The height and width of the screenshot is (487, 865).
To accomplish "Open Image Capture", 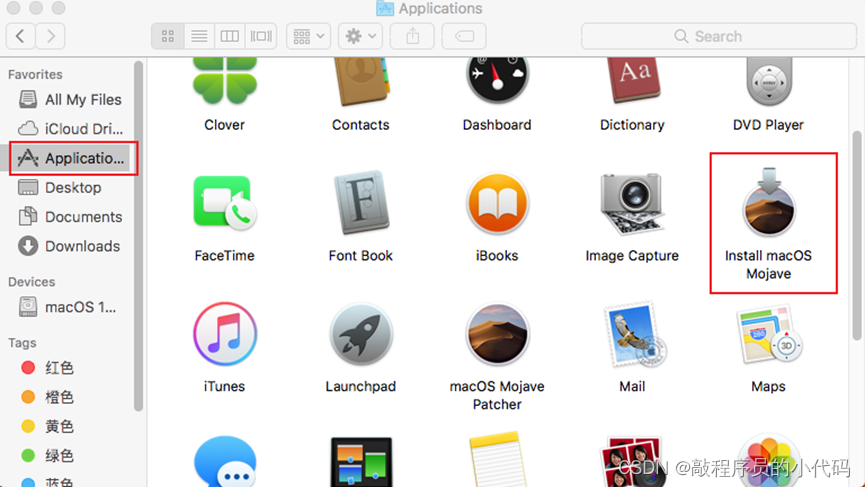I will (x=632, y=204).
